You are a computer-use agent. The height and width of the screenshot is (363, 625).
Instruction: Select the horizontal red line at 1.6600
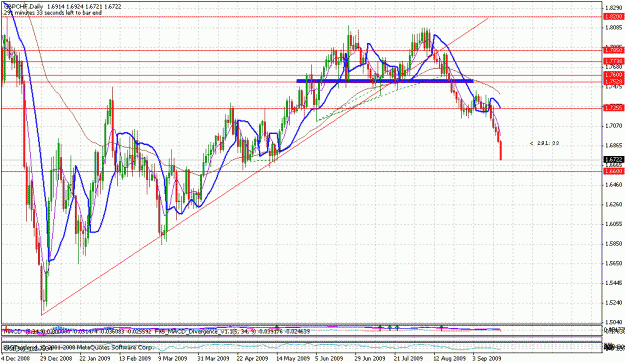(302, 172)
